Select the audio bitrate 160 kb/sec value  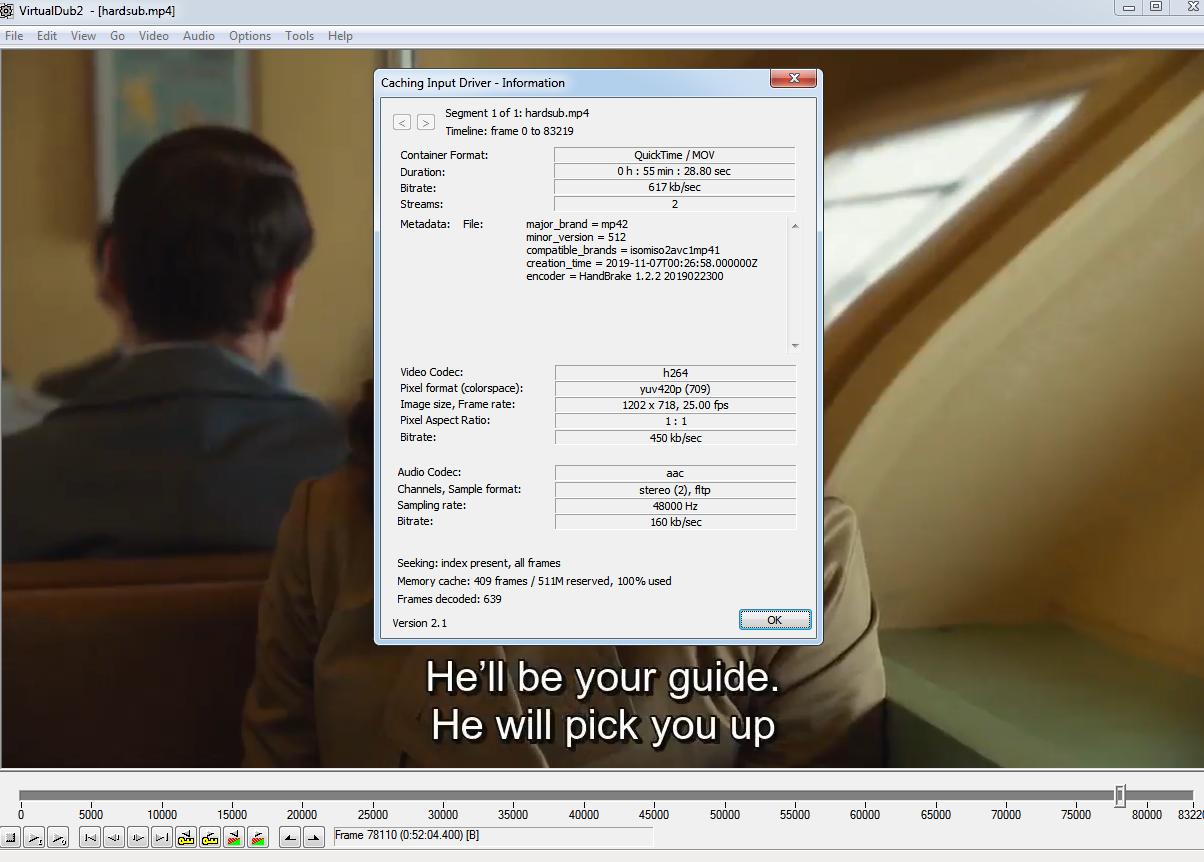click(x=675, y=522)
